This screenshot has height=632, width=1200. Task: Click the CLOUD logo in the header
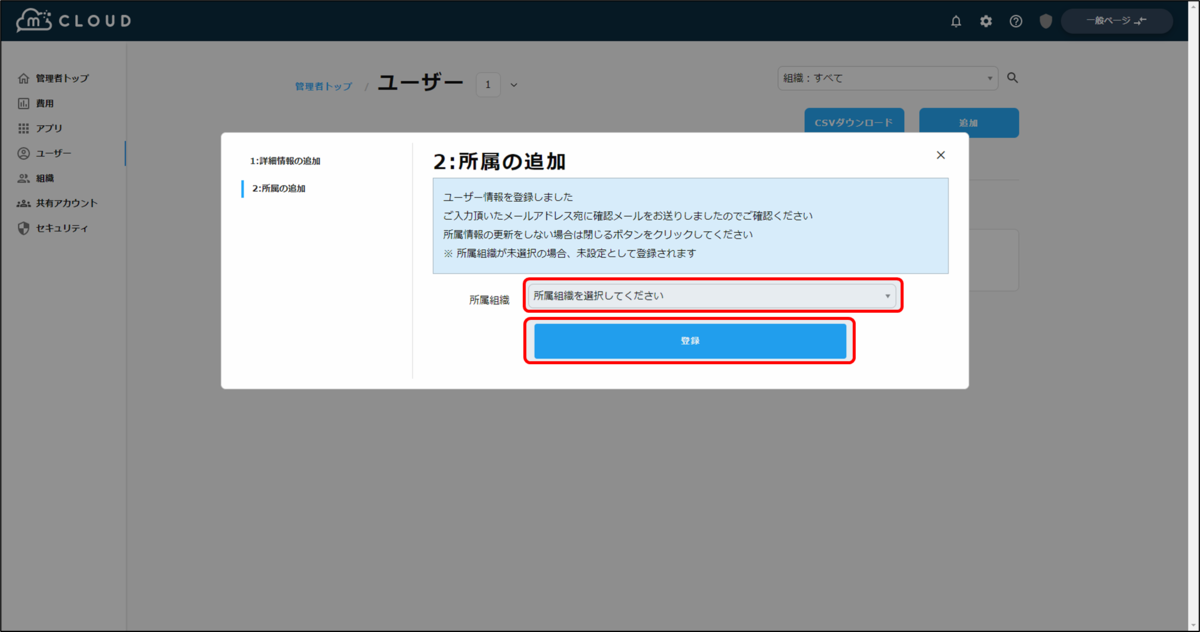tap(70, 20)
